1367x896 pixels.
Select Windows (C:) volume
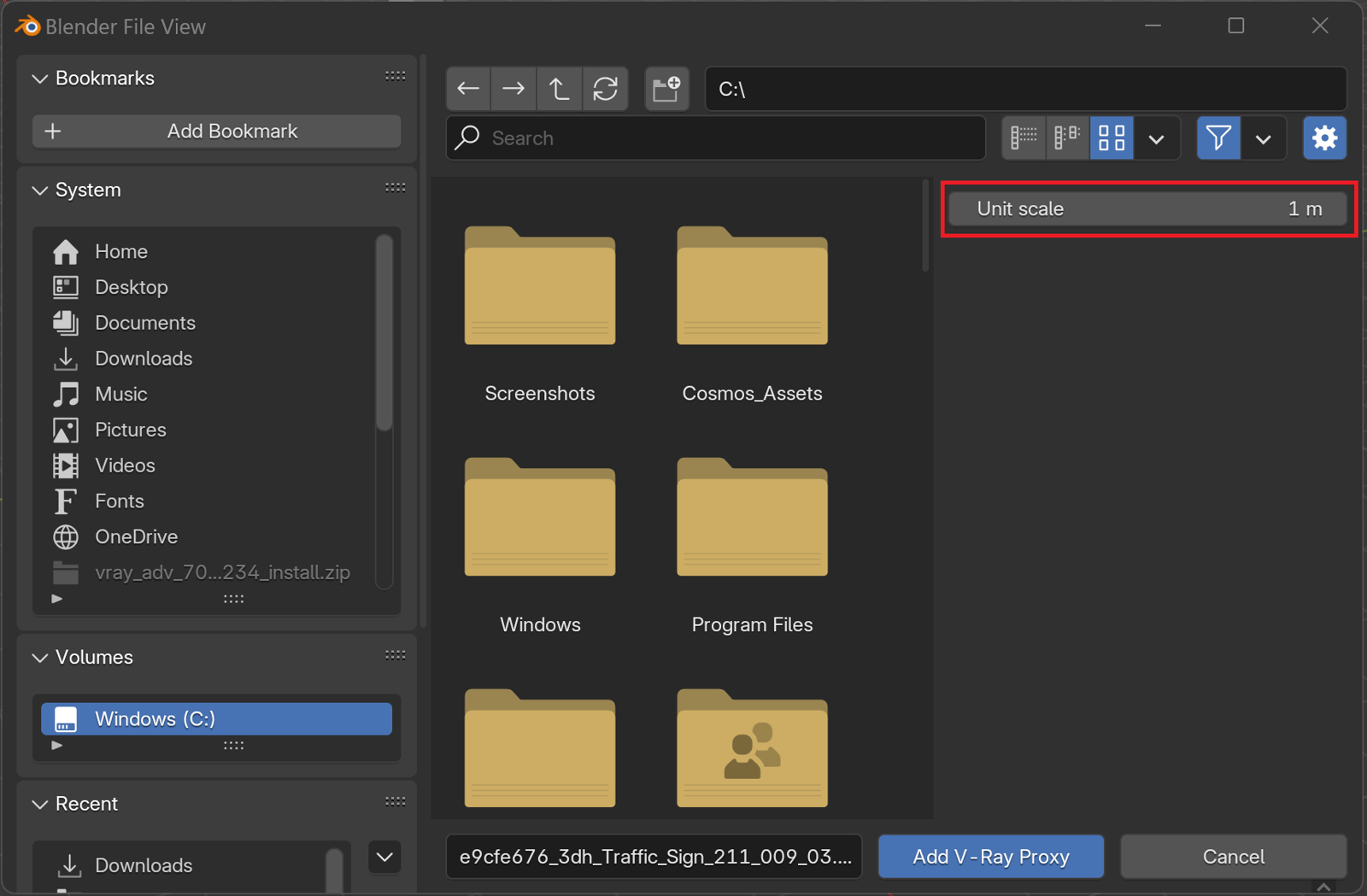(x=216, y=719)
